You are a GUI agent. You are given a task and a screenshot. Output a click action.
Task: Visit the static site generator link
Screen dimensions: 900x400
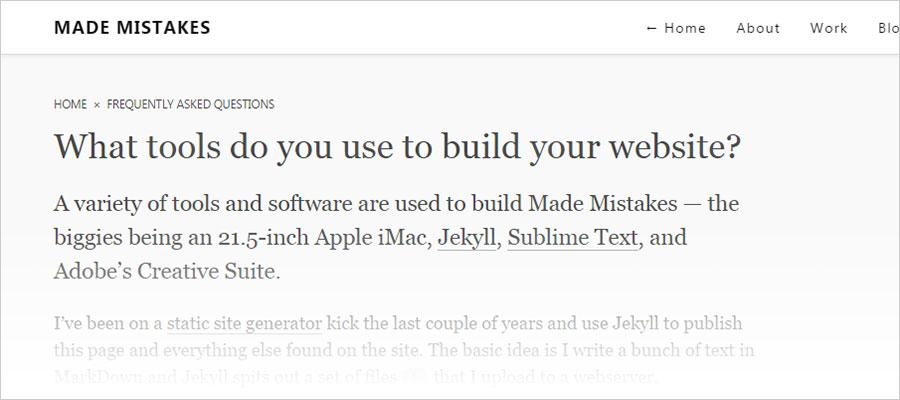[244, 324]
